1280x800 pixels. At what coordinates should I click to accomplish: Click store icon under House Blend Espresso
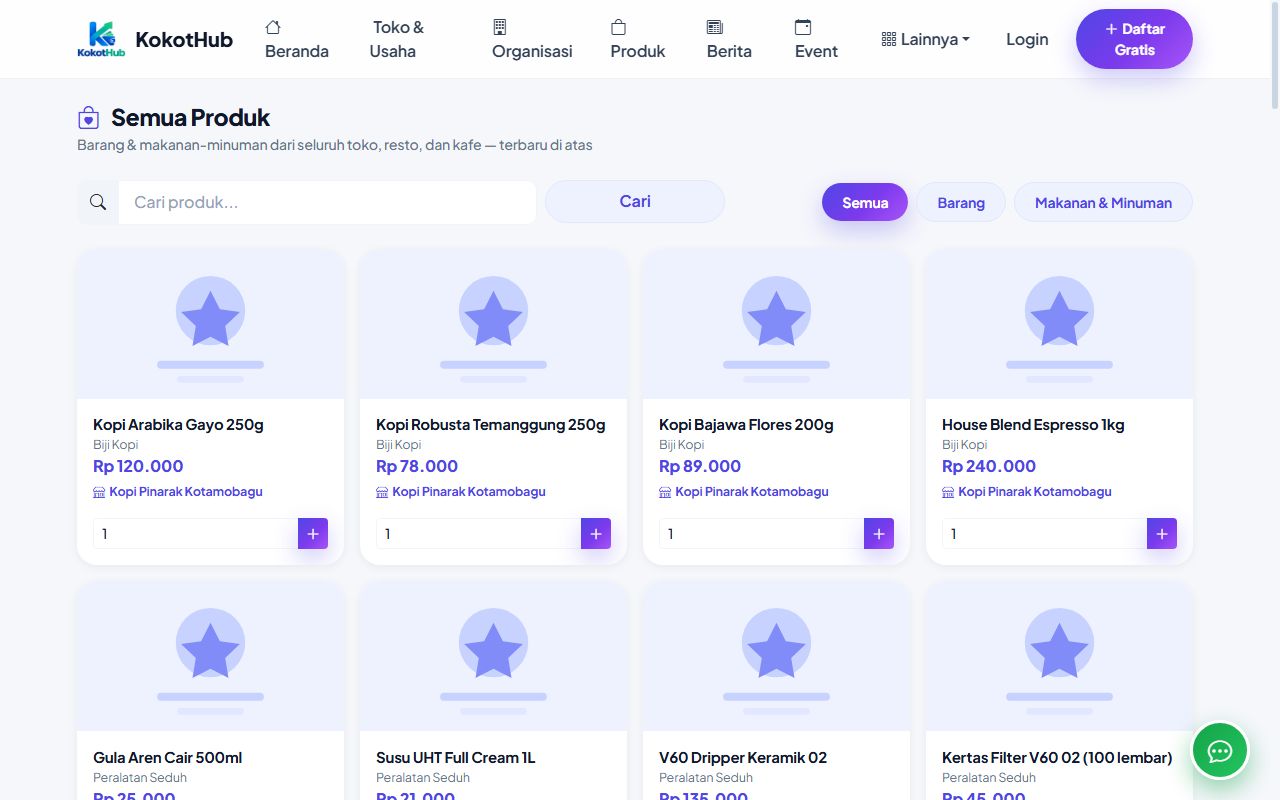(x=948, y=492)
